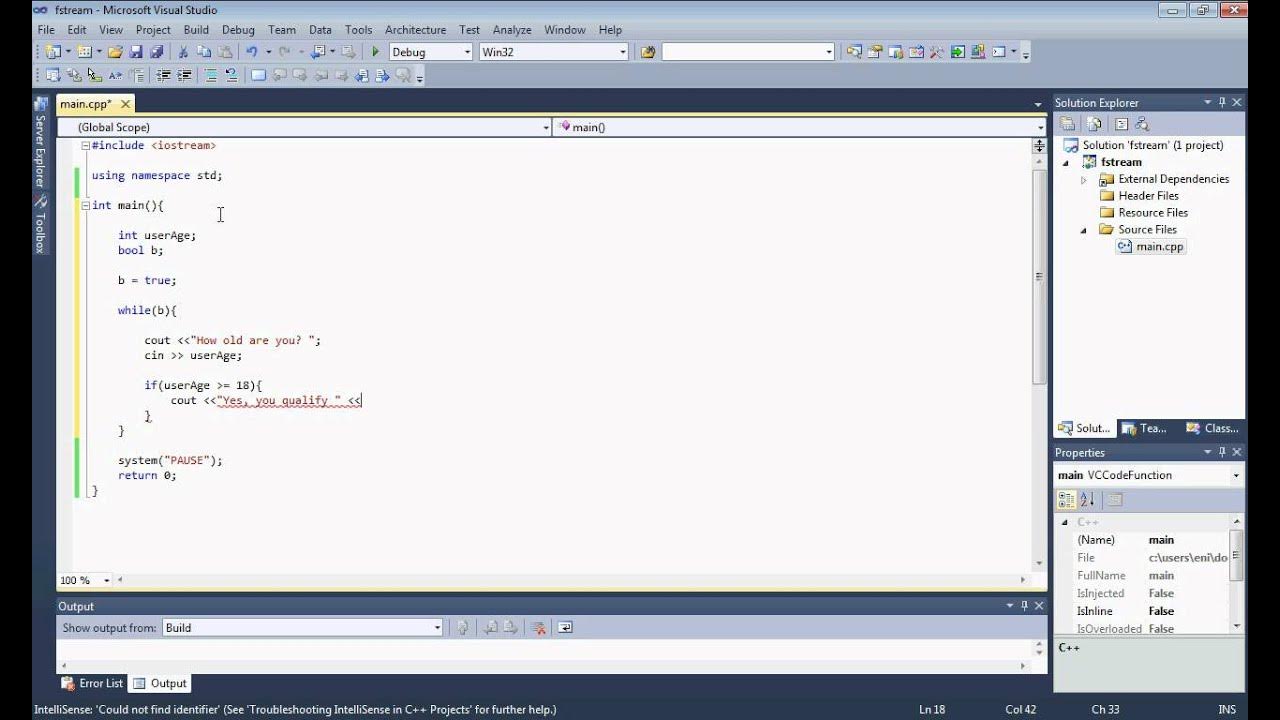Select the Header Files folder
Viewport: 1280px width, 720px height.
click(x=1148, y=196)
